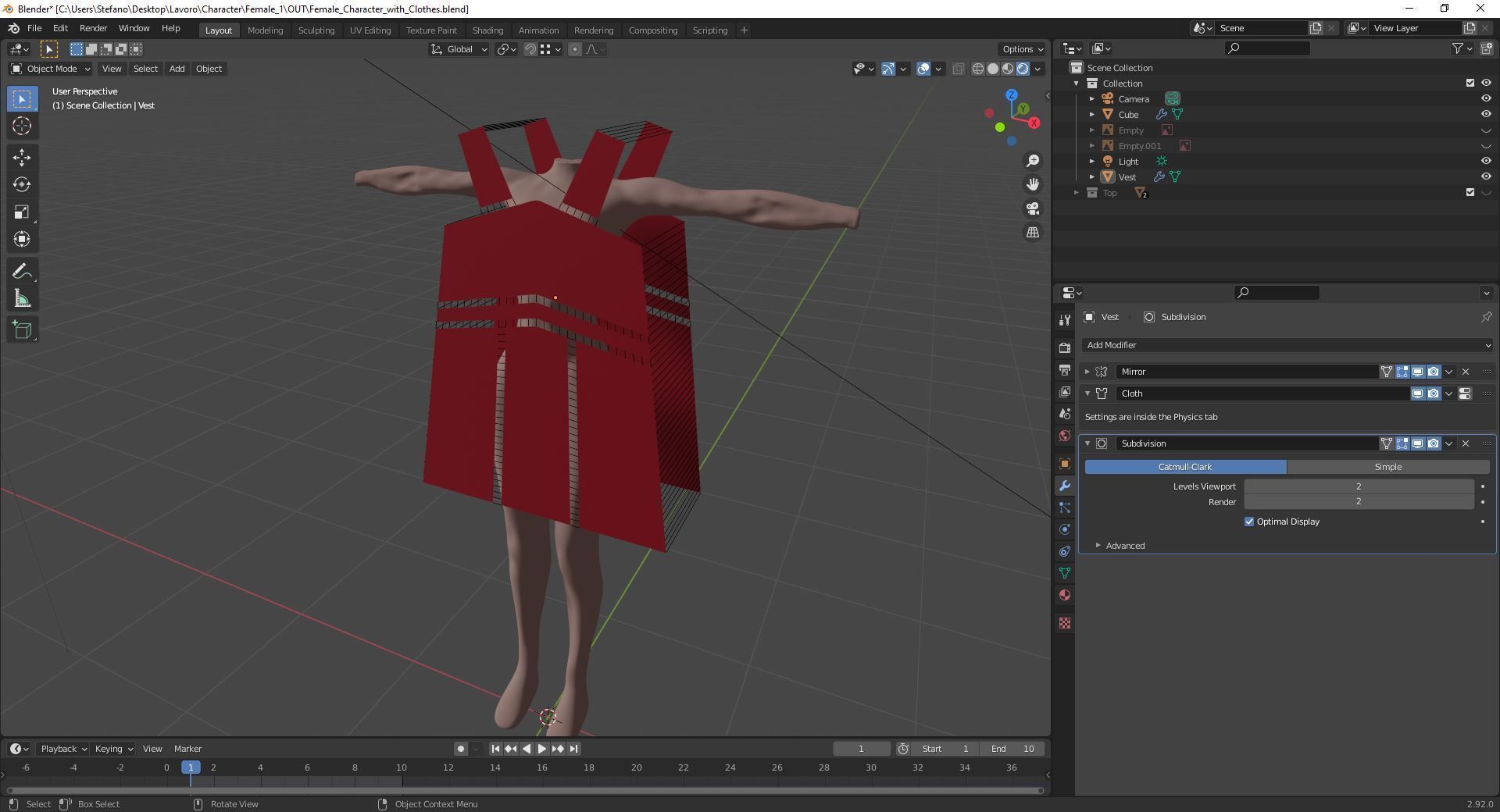The width and height of the screenshot is (1500, 812).
Task: Expand the Mirror modifier panel
Action: point(1087,372)
